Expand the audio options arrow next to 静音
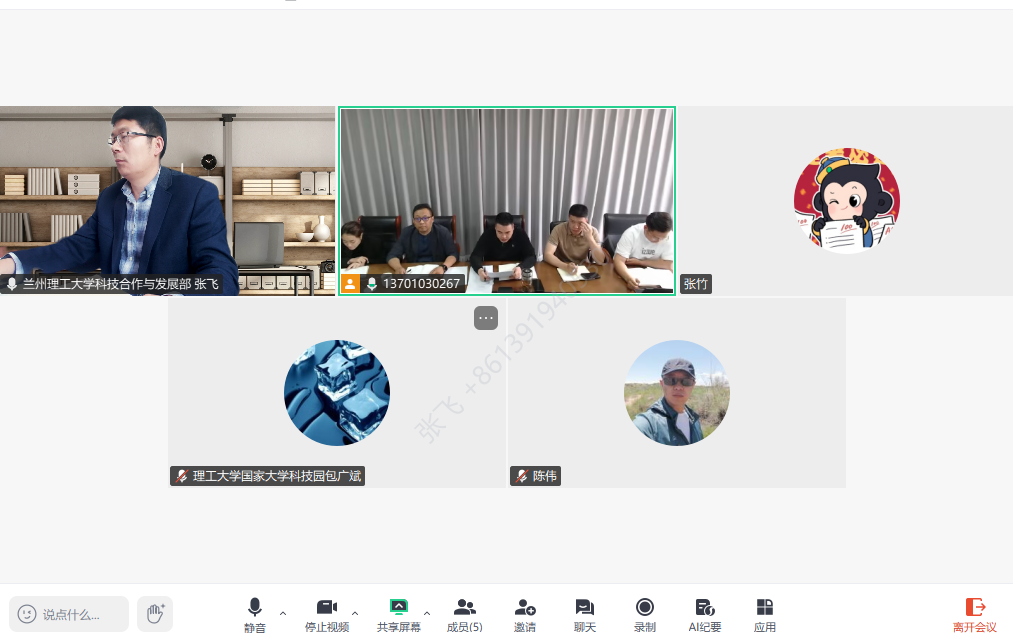1013x636 pixels. 281,611
